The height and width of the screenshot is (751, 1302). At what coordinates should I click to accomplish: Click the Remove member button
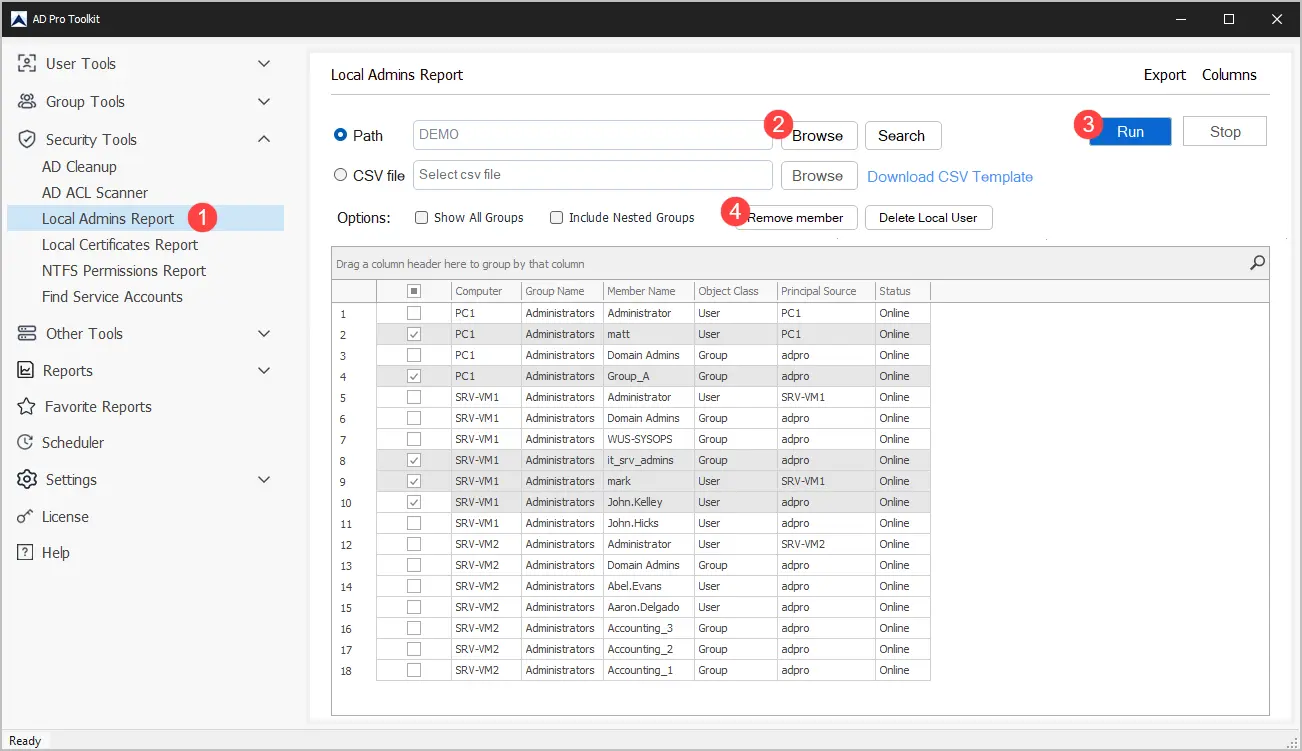(x=796, y=217)
